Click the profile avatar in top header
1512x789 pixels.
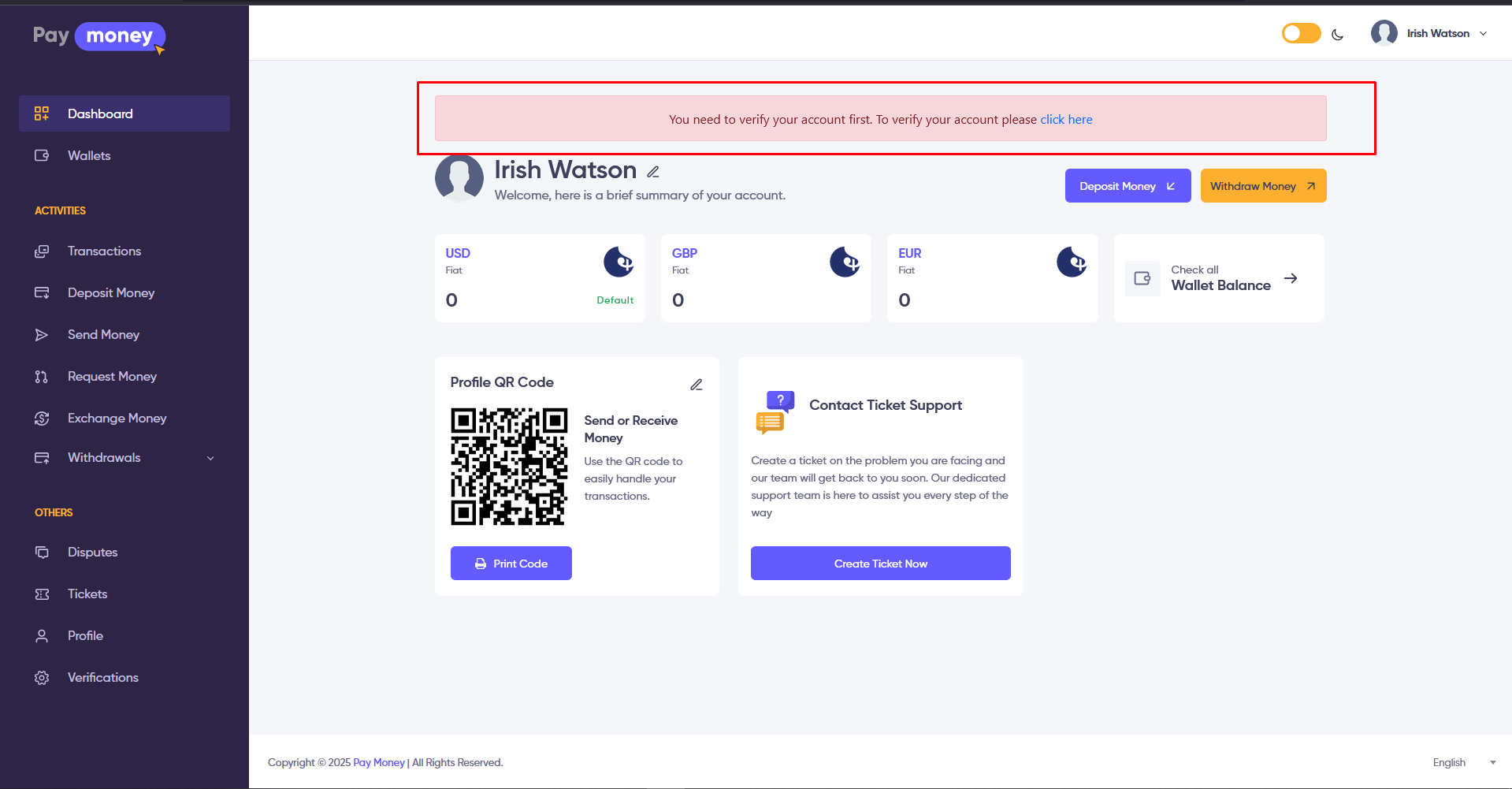1384,33
